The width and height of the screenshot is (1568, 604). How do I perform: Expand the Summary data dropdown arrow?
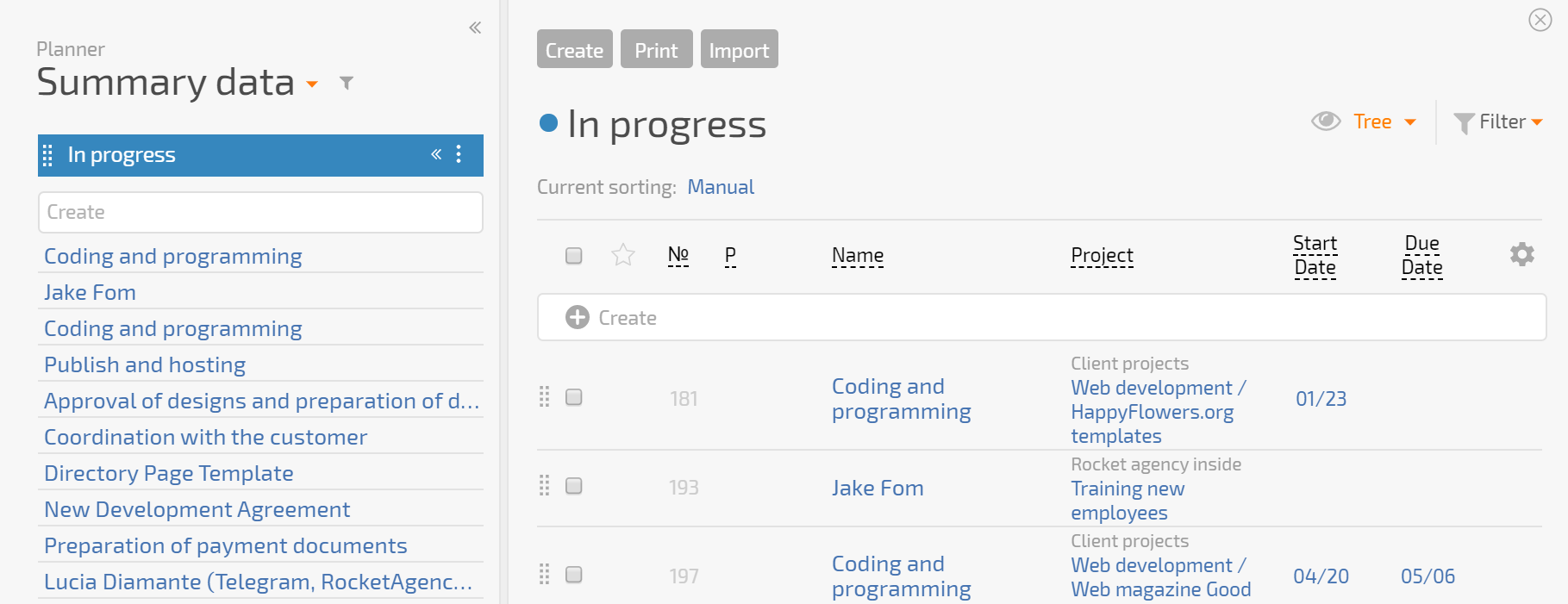pos(312,84)
